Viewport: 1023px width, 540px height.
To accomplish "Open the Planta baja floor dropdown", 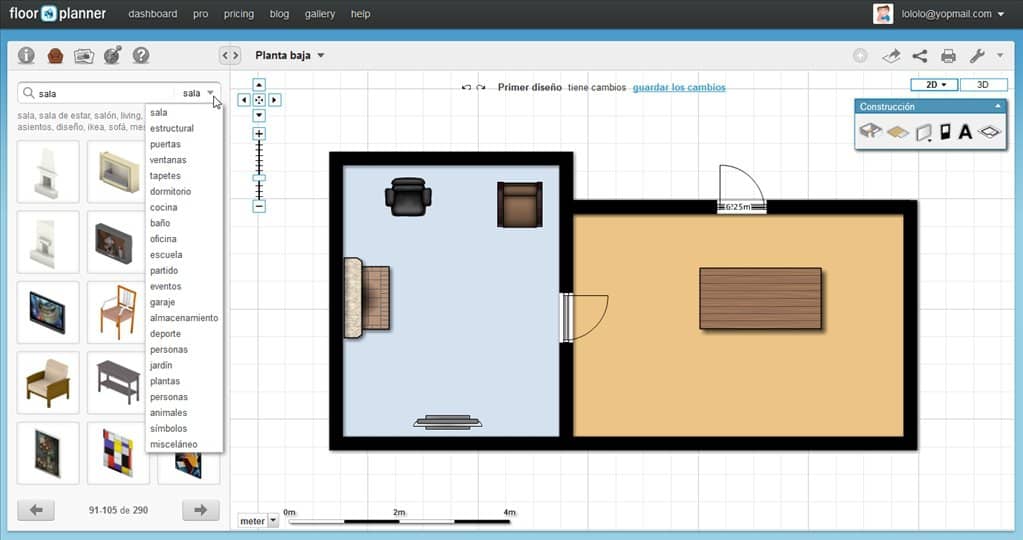I will (x=290, y=55).
